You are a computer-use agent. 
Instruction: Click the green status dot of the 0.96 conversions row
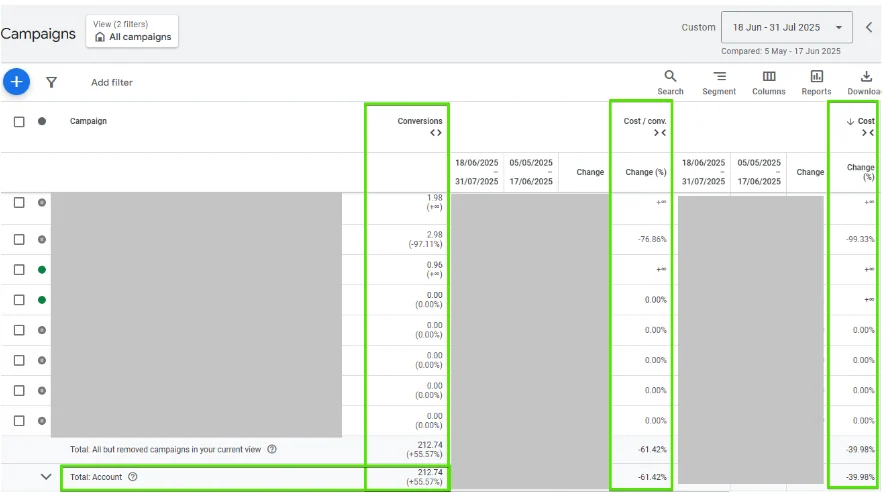click(x=42, y=270)
